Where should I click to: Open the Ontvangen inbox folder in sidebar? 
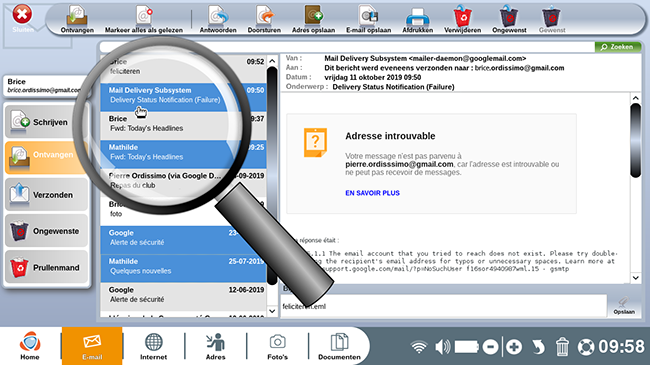click(x=46, y=158)
